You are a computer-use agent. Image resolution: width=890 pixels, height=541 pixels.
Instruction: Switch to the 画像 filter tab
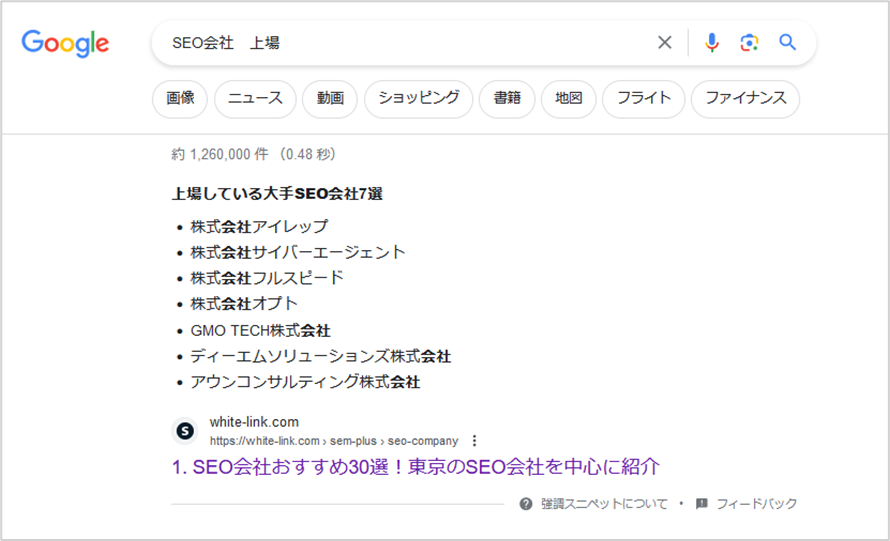tap(180, 99)
